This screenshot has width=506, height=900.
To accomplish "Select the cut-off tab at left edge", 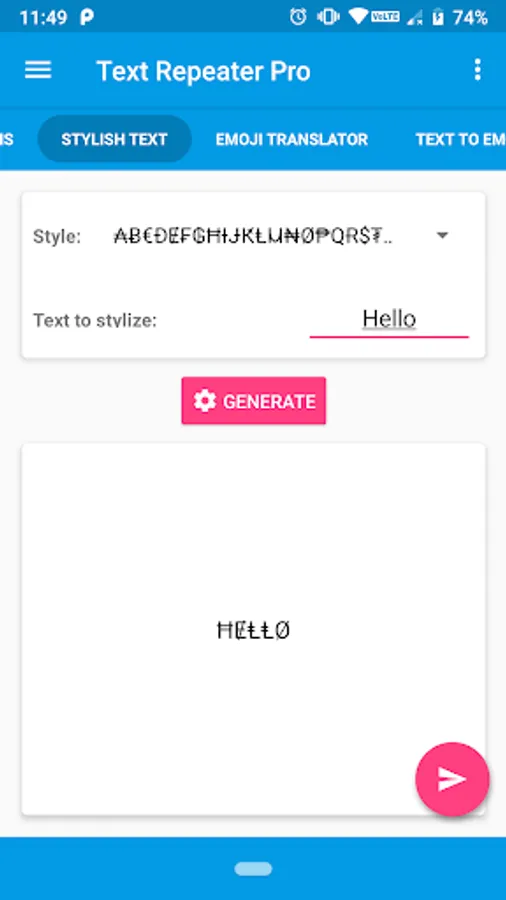I will pyautogui.click(x=7, y=139).
